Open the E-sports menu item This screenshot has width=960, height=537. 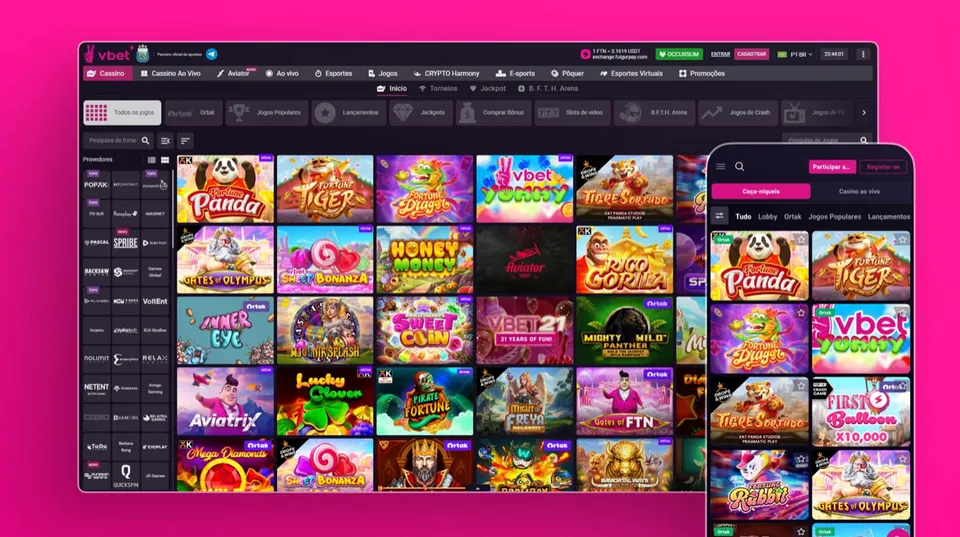pos(515,73)
